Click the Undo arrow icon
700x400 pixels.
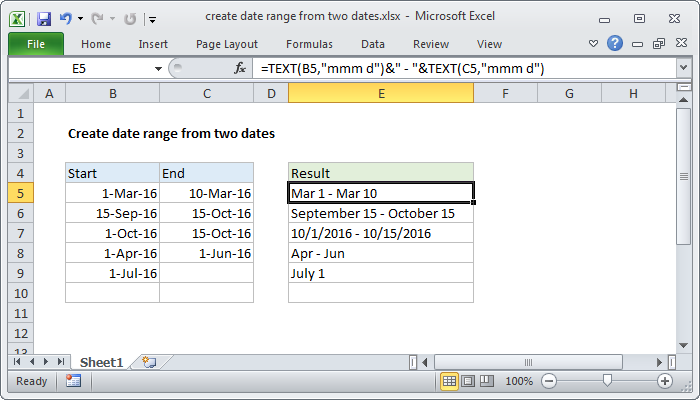pos(66,18)
